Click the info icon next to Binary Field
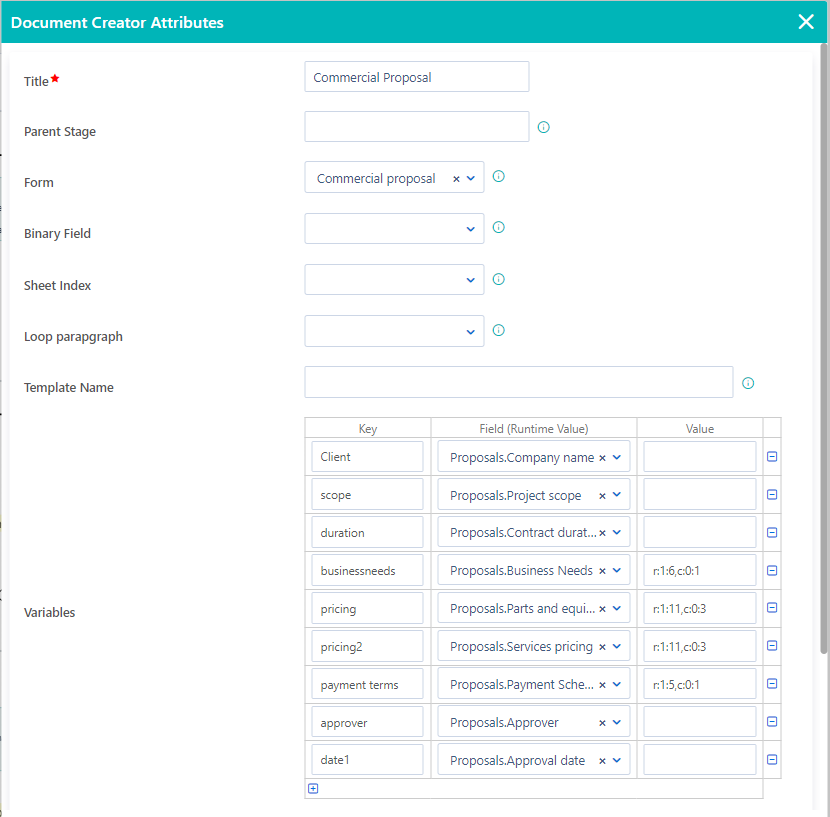Screen dimensions: 830x817 pos(498,227)
